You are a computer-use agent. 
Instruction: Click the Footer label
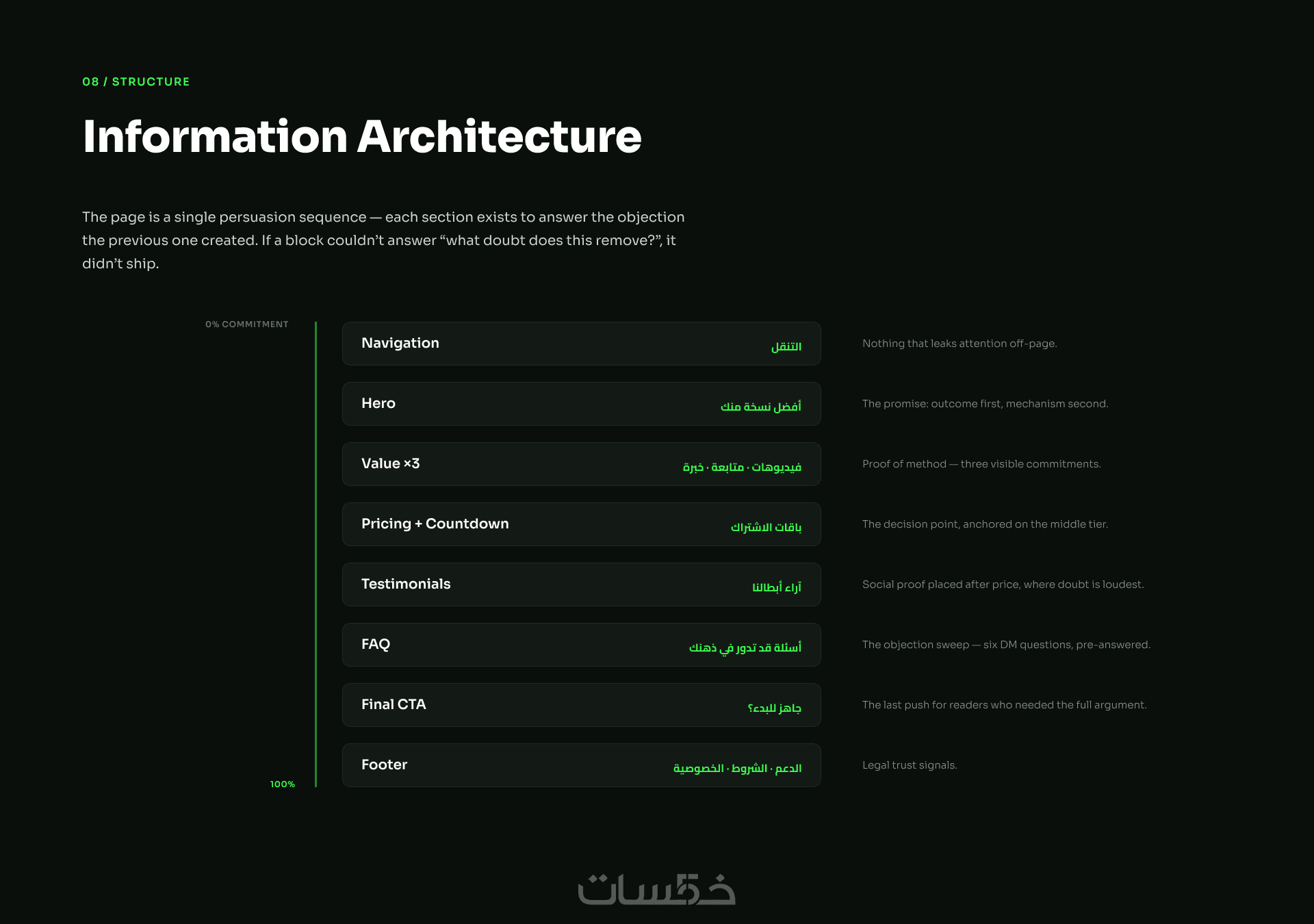click(x=385, y=765)
